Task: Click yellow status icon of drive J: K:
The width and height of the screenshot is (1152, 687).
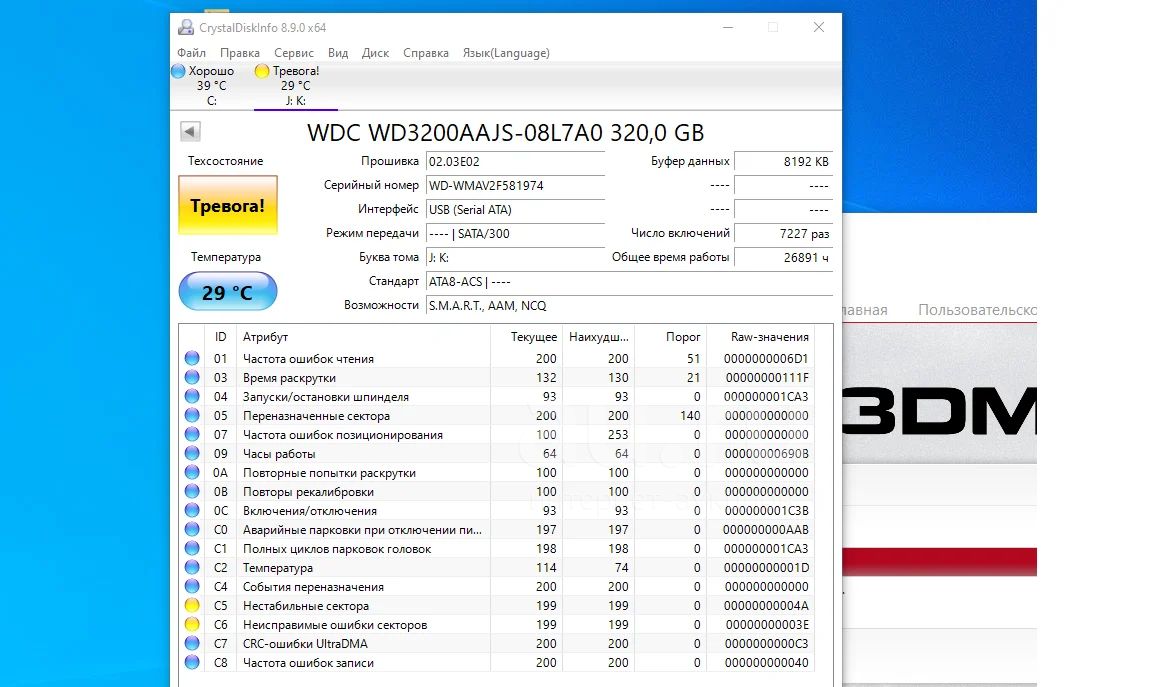Action: pos(262,71)
